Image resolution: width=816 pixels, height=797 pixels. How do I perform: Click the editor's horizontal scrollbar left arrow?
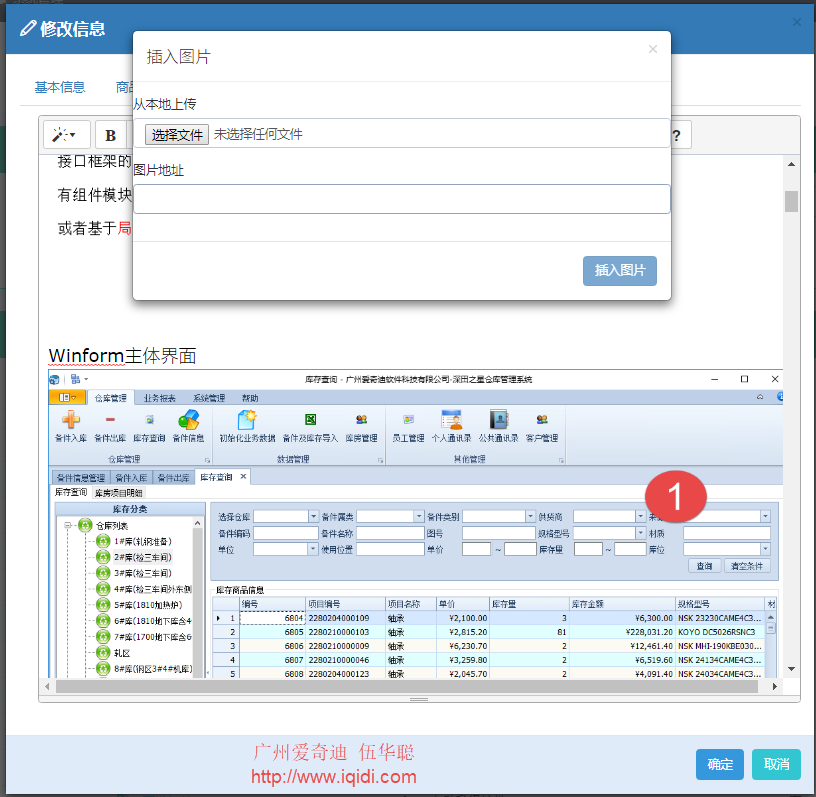coord(47,686)
